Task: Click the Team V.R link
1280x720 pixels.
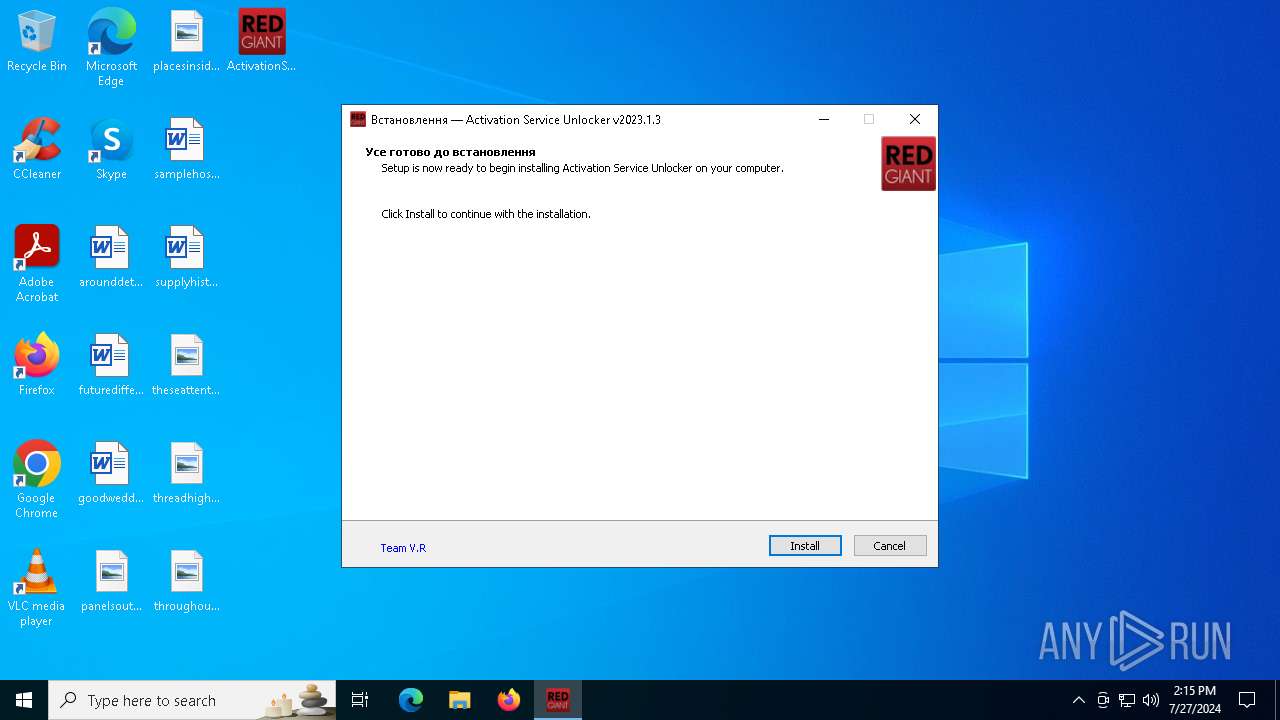Action: pos(403,548)
